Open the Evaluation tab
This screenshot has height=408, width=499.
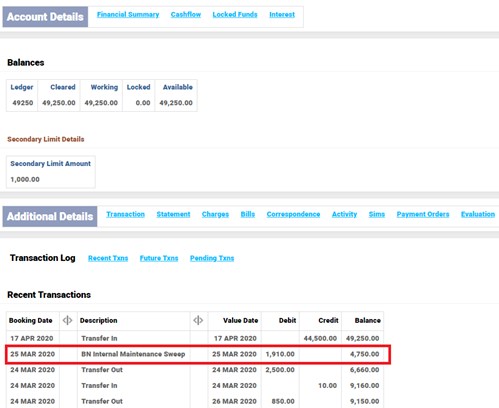tap(478, 214)
